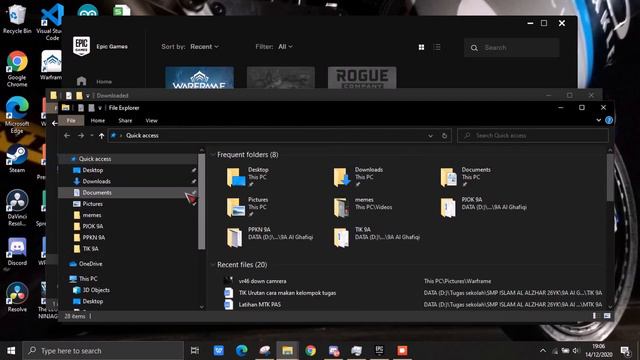Open File Explorer help icon
Screen dimensions: 640x360
(609, 120)
